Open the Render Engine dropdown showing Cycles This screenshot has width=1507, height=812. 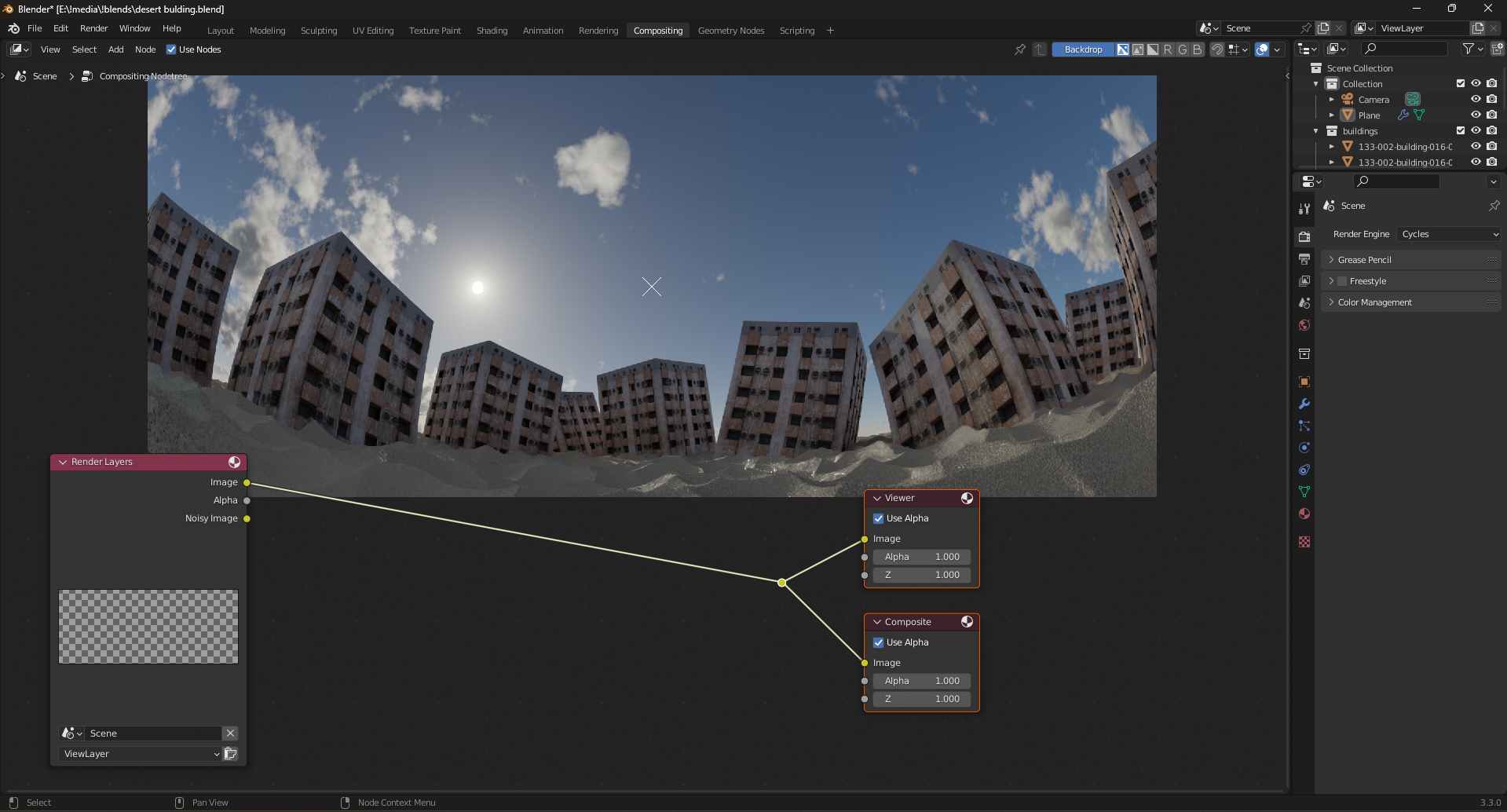pyautogui.click(x=1447, y=233)
